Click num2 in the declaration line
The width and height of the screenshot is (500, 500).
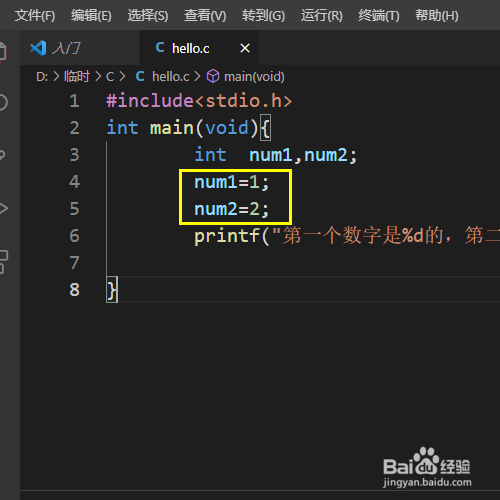click(x=326, y=155)
